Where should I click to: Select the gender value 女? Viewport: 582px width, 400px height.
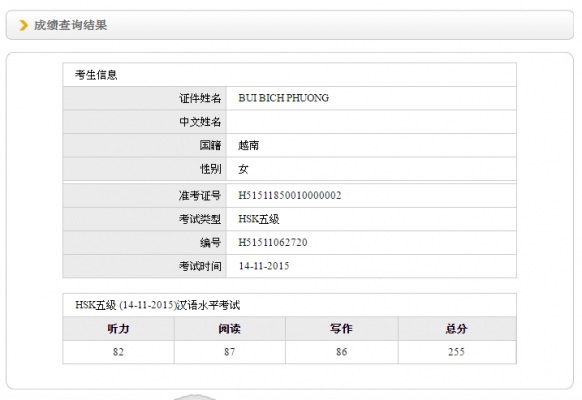tap(243, 169)
